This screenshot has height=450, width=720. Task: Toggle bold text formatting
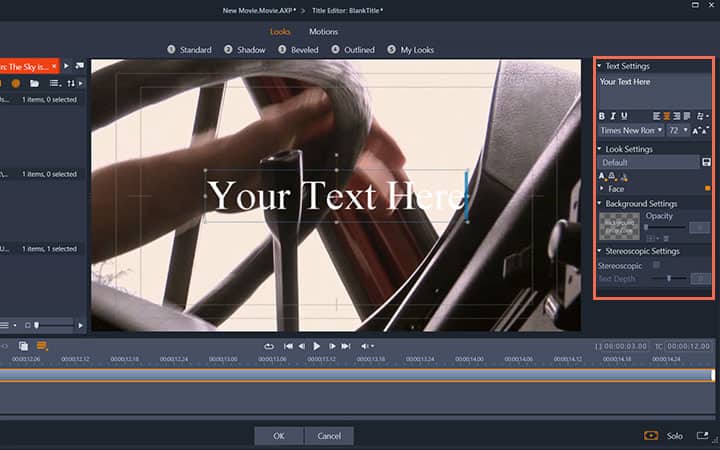(602, 116)
